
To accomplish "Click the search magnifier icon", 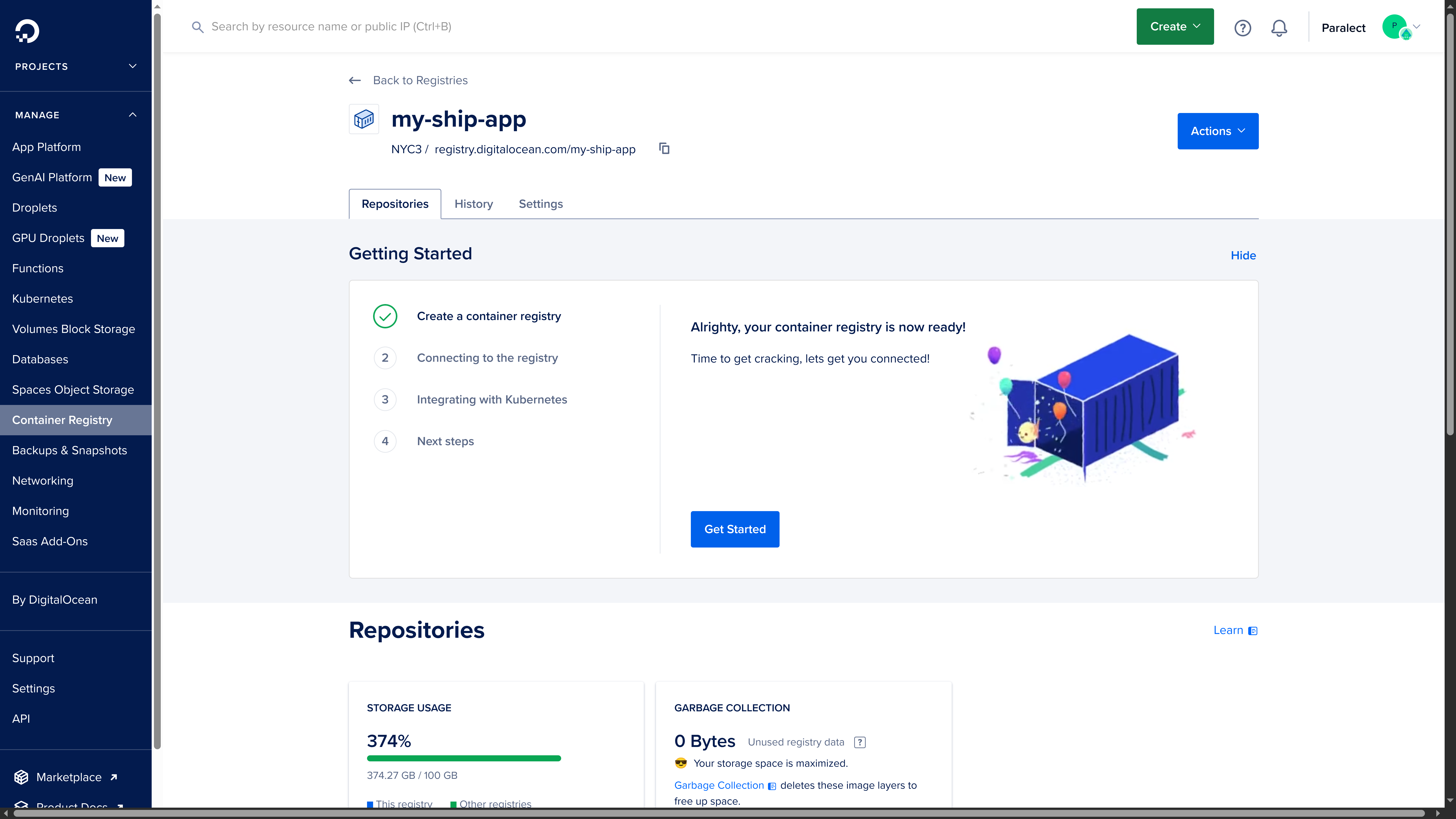I will [198, 27].
